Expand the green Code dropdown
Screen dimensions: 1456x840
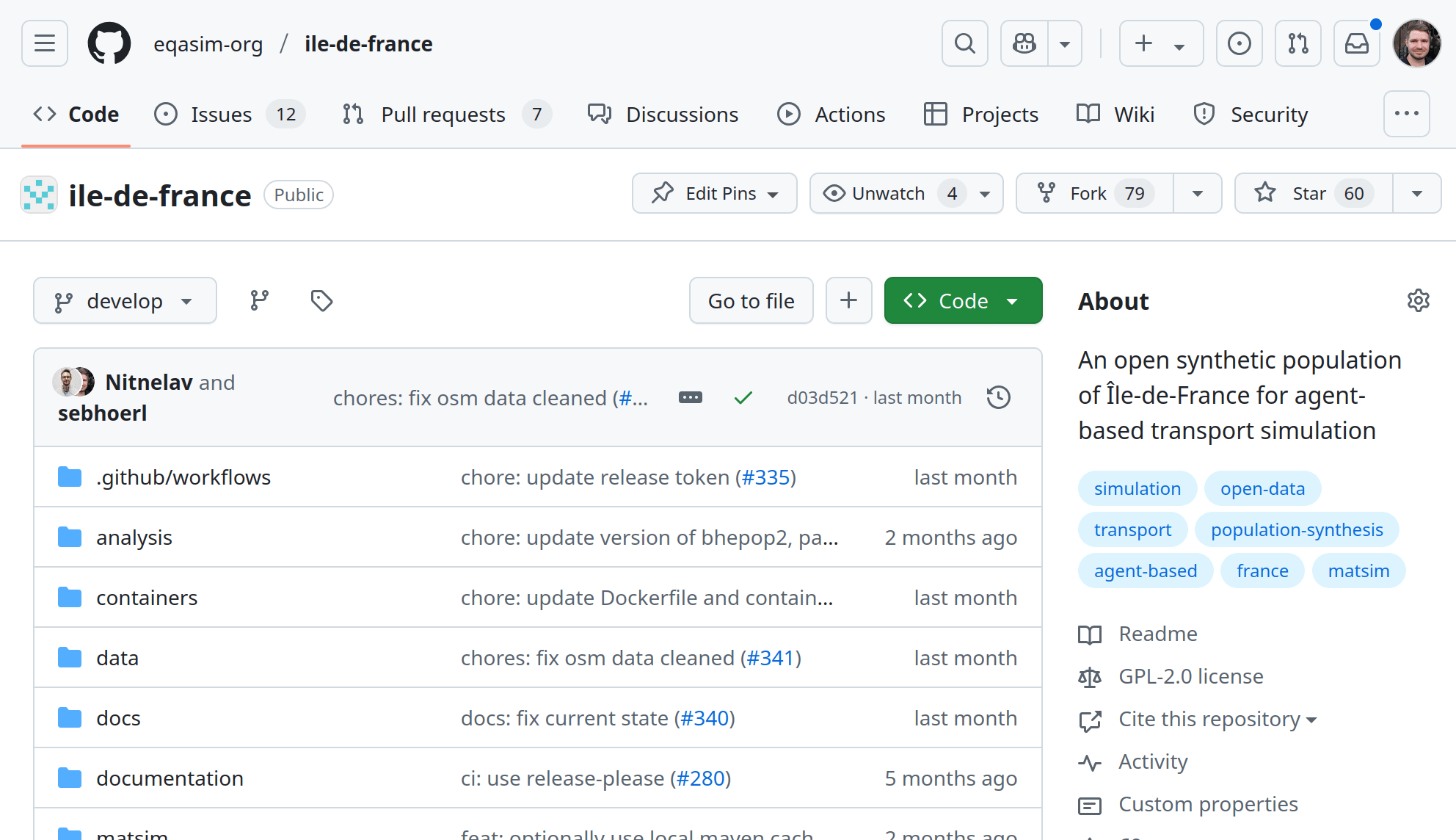[x=963, y=300]
